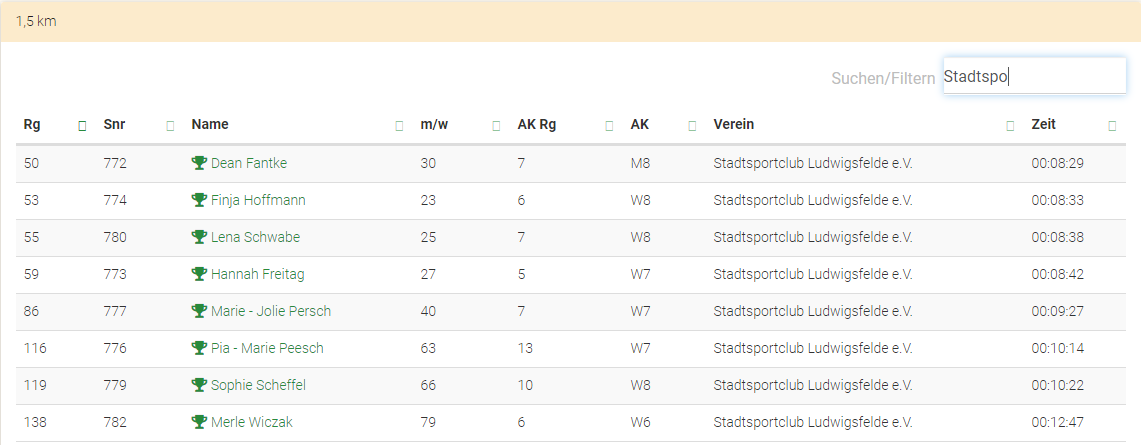Sort results by m/w column icon
Image resolution: width=1141 pixels, height=445 pixels.
point(496,126)
